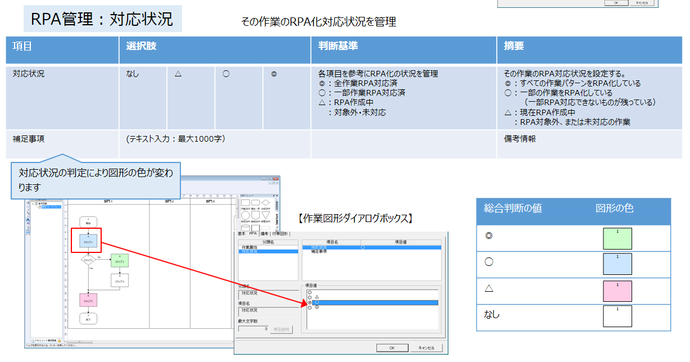Click the なし cell in the 選択肢 column

click(x=143, y=98)
